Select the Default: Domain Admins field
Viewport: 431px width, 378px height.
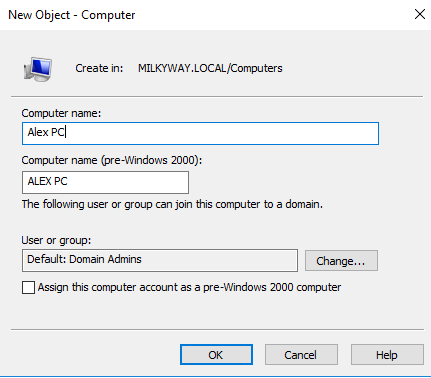point(160,260)
